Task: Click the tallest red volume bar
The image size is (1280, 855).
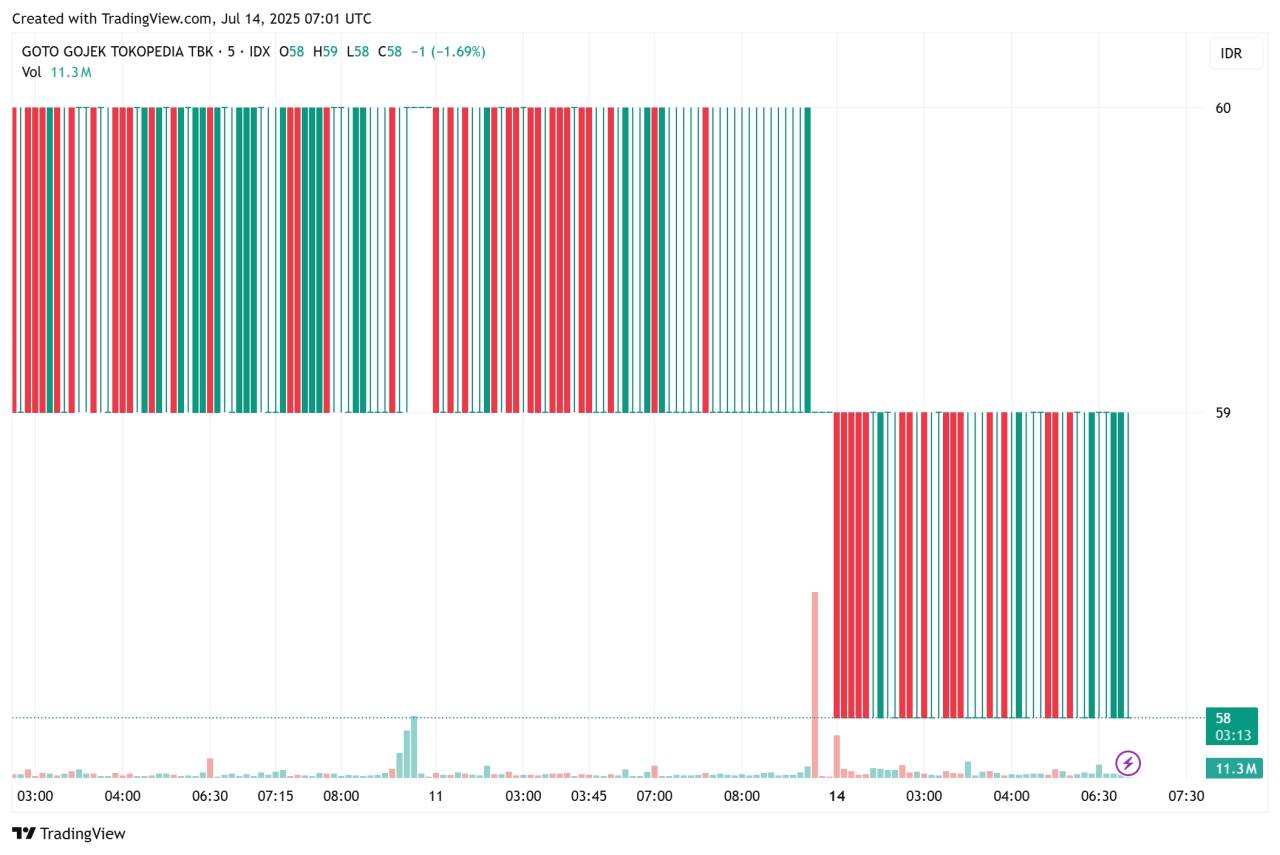Action: click(815, 685)
